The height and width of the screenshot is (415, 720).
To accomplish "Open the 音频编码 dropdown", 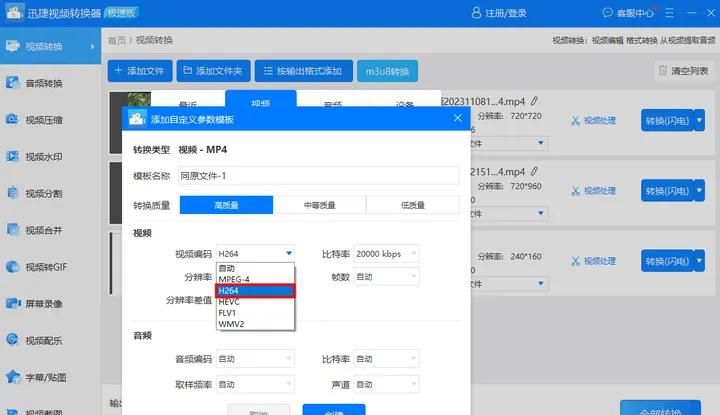I will click(255, 359).
